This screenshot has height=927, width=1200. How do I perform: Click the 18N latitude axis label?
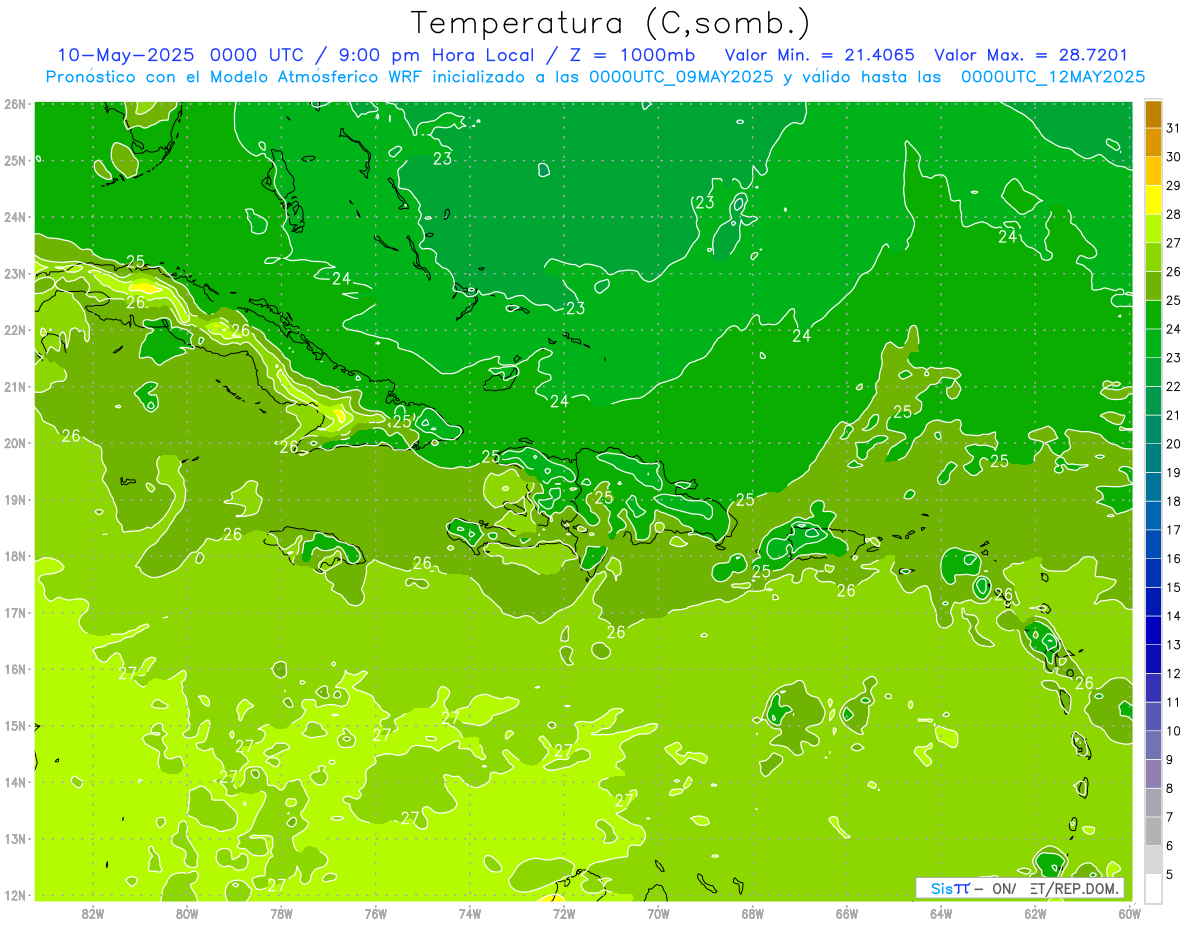point(15,556)
